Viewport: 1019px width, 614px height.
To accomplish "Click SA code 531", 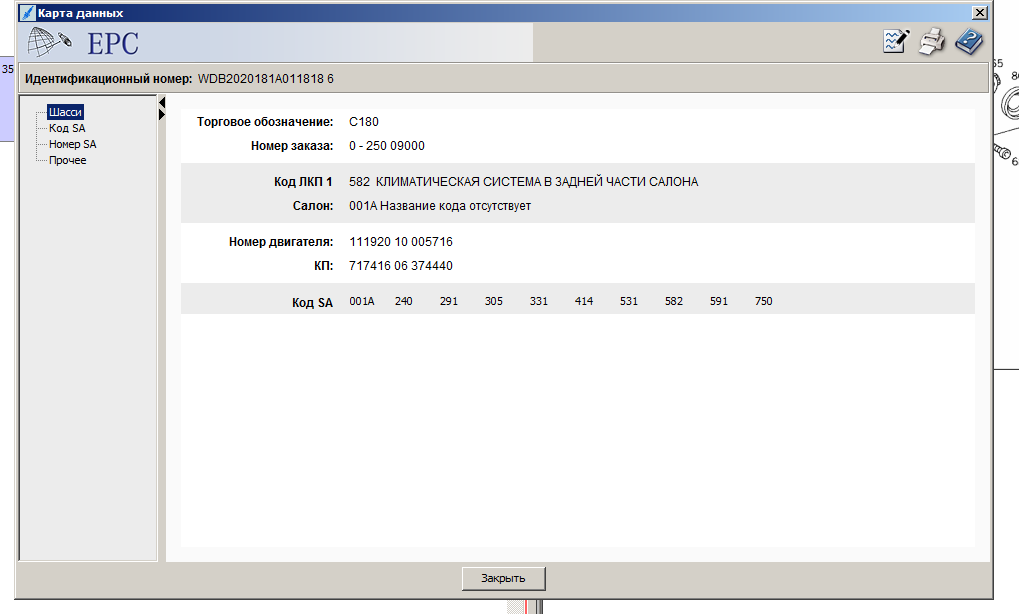I will pos(629,301).
